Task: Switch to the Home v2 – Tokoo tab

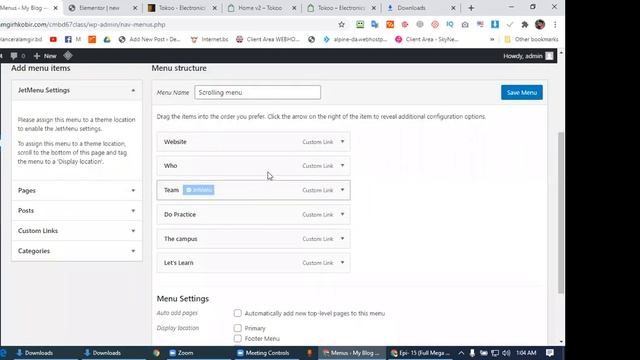Action: (x=260, y=8)
